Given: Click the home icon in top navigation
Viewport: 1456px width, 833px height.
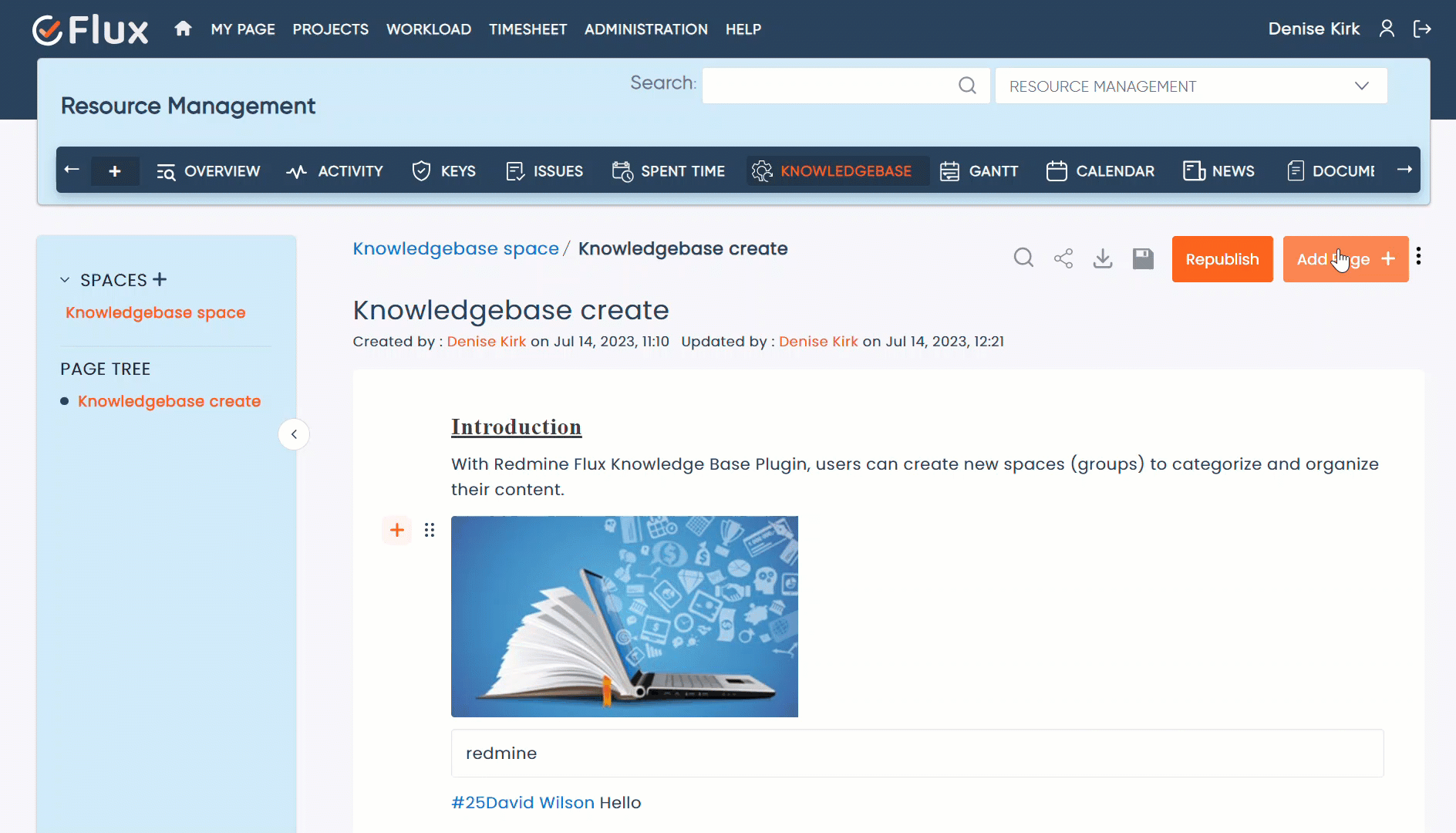Looking at the screenshot, I should pos(183,29).
